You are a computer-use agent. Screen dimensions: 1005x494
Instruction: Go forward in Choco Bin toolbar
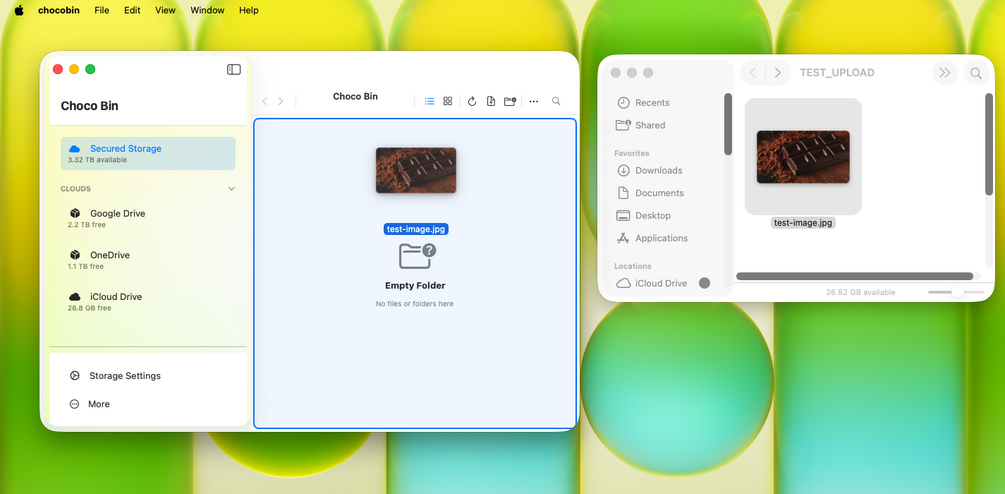tap(281, 101)
